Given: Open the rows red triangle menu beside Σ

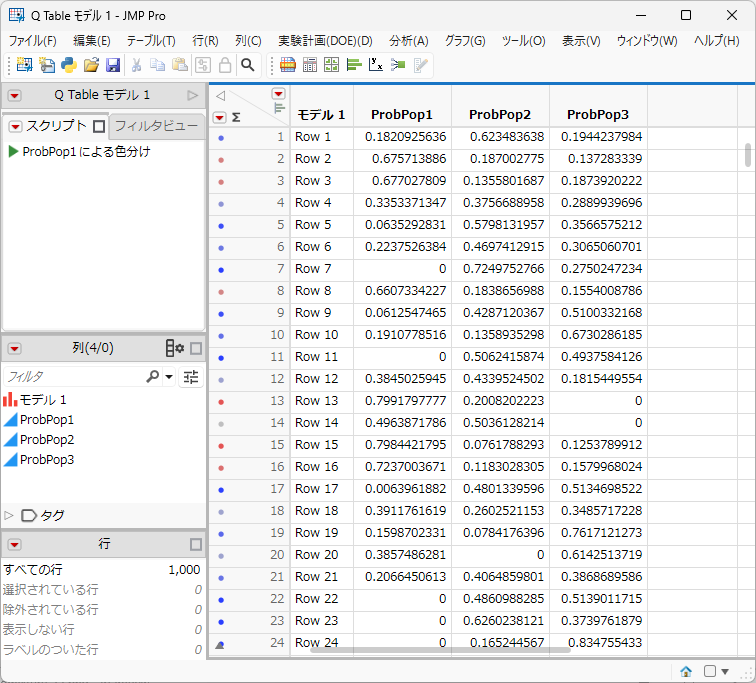Looking at the screenshot, I should click(219, 117).
